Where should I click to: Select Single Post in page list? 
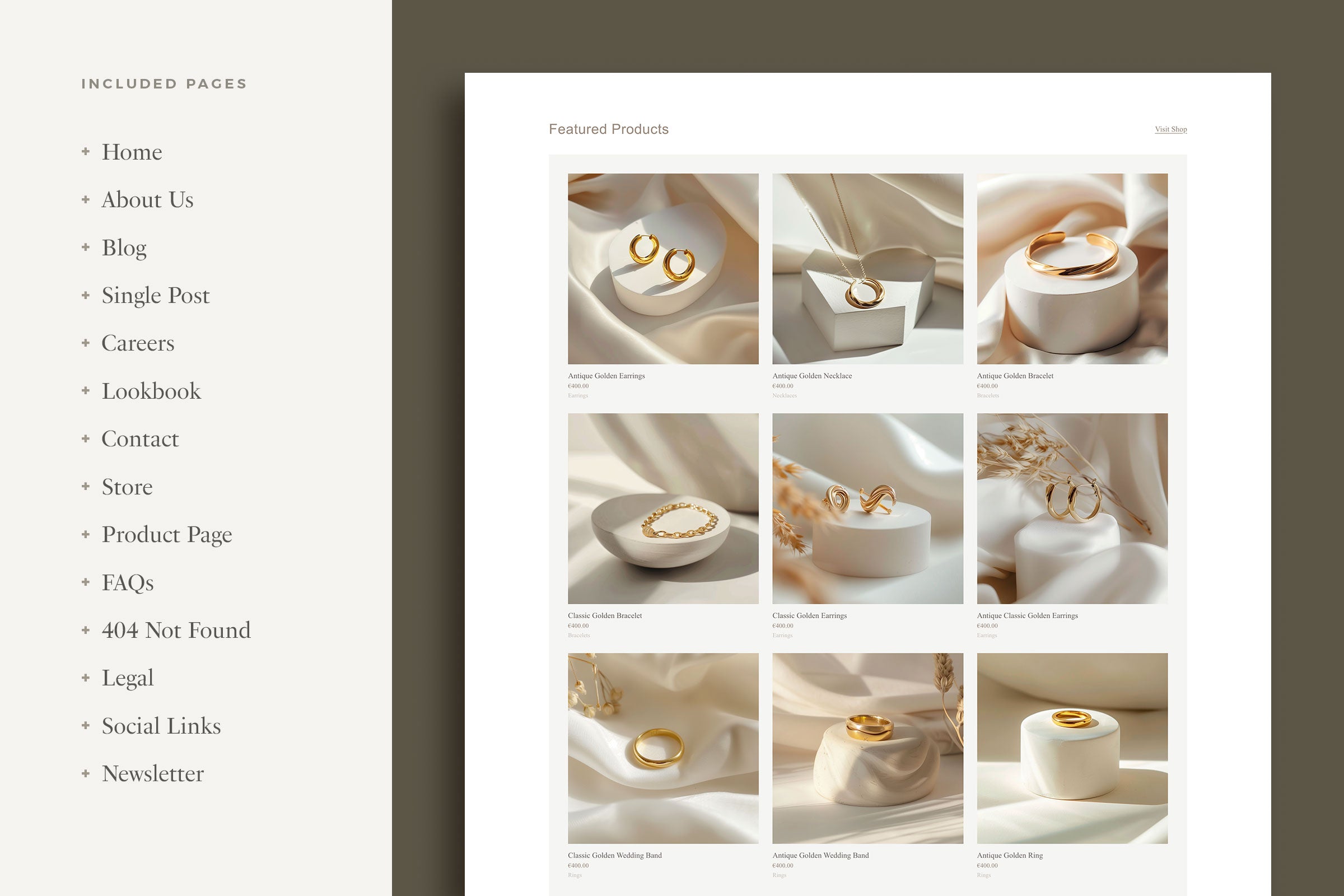156,296
